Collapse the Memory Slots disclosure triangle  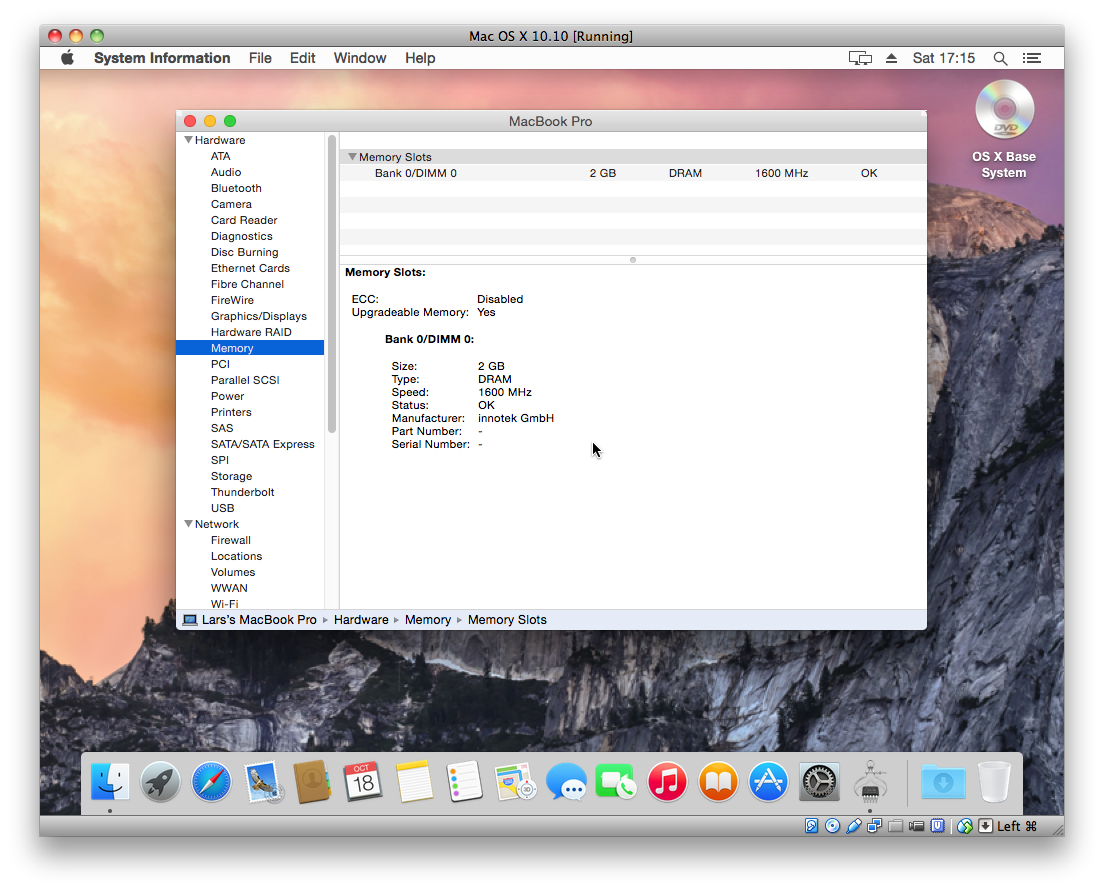[x=352, y=157]
